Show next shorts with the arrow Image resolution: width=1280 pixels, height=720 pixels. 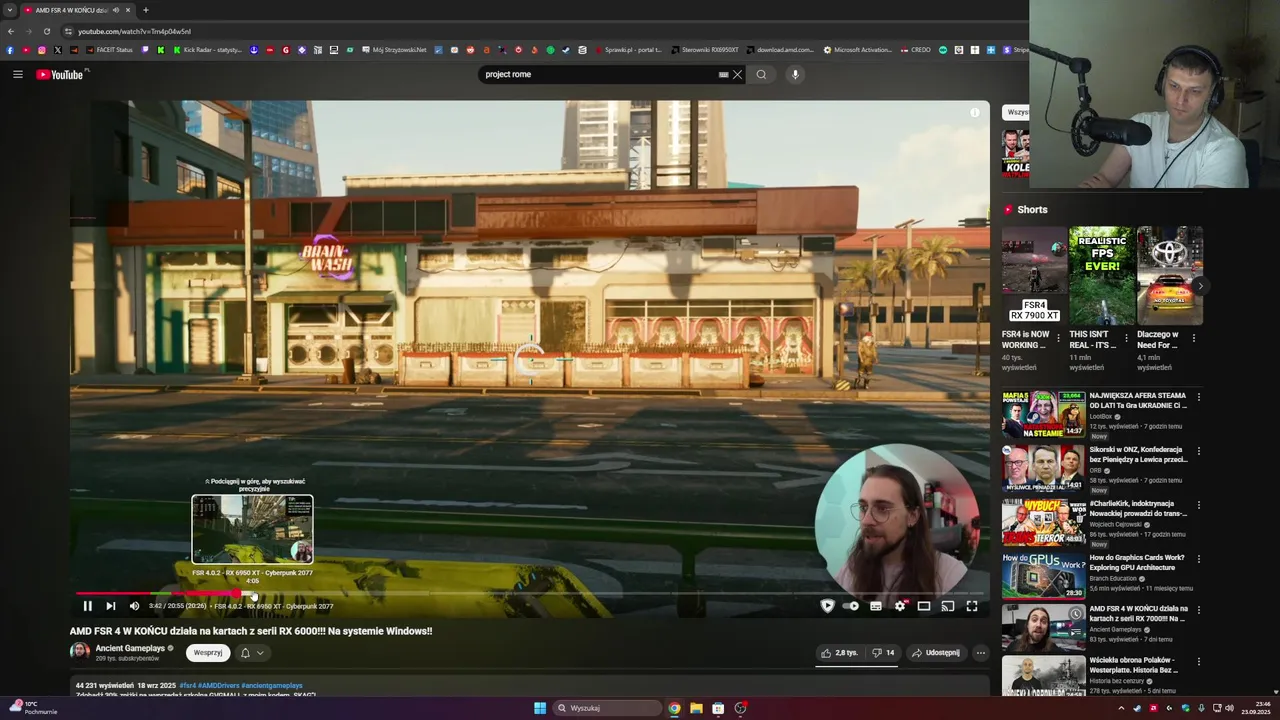pos(1199,286)
